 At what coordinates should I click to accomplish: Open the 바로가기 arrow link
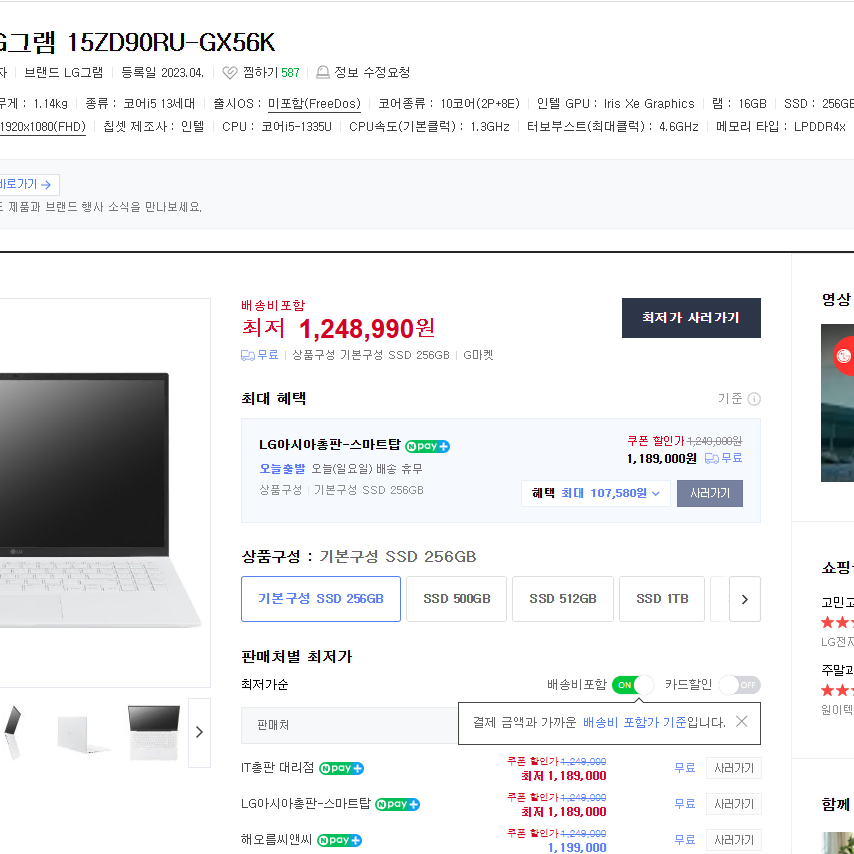(x=28, y=185)
